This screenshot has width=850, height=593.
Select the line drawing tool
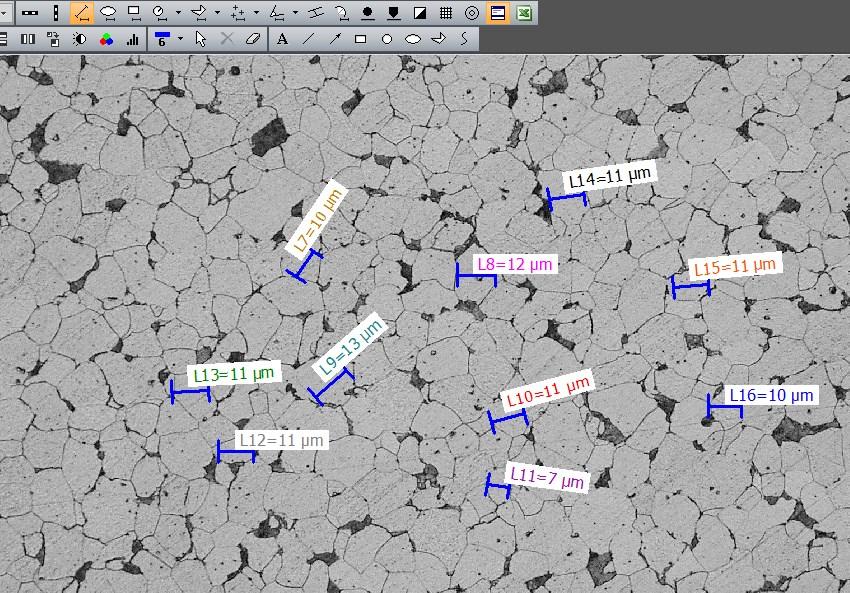(x=308, y=39)
